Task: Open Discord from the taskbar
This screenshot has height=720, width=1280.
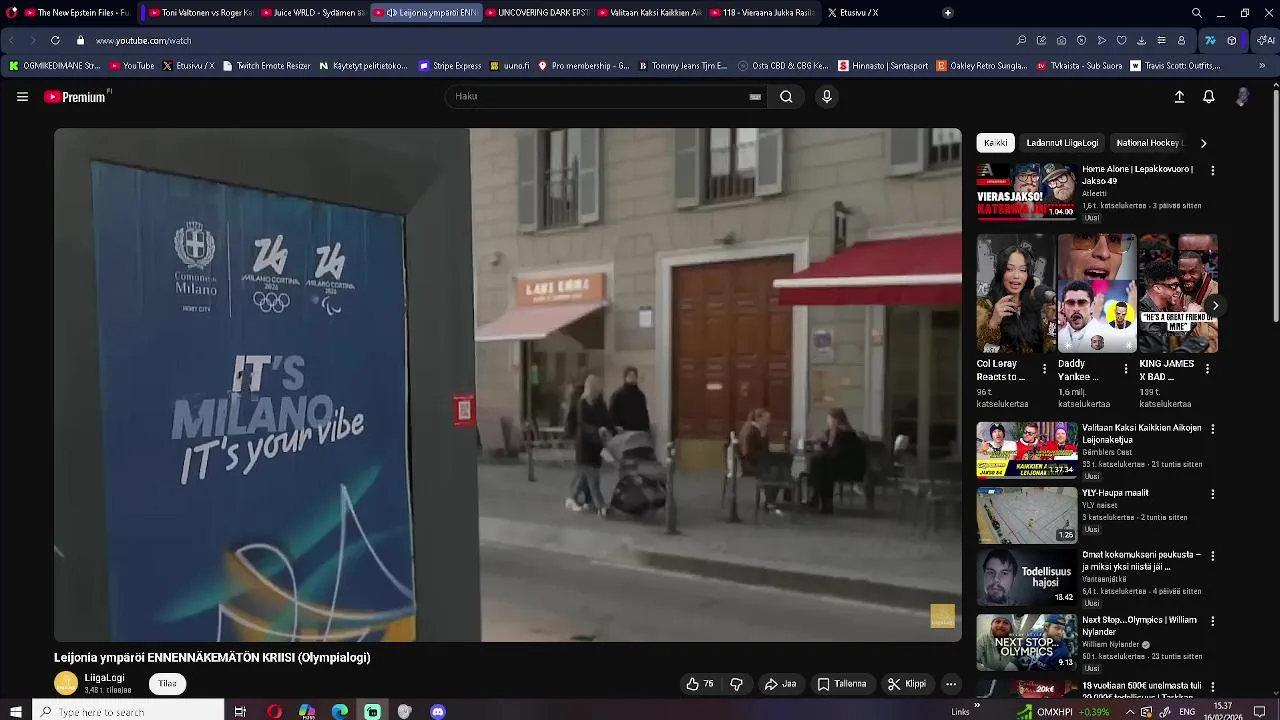Action: 437,711
